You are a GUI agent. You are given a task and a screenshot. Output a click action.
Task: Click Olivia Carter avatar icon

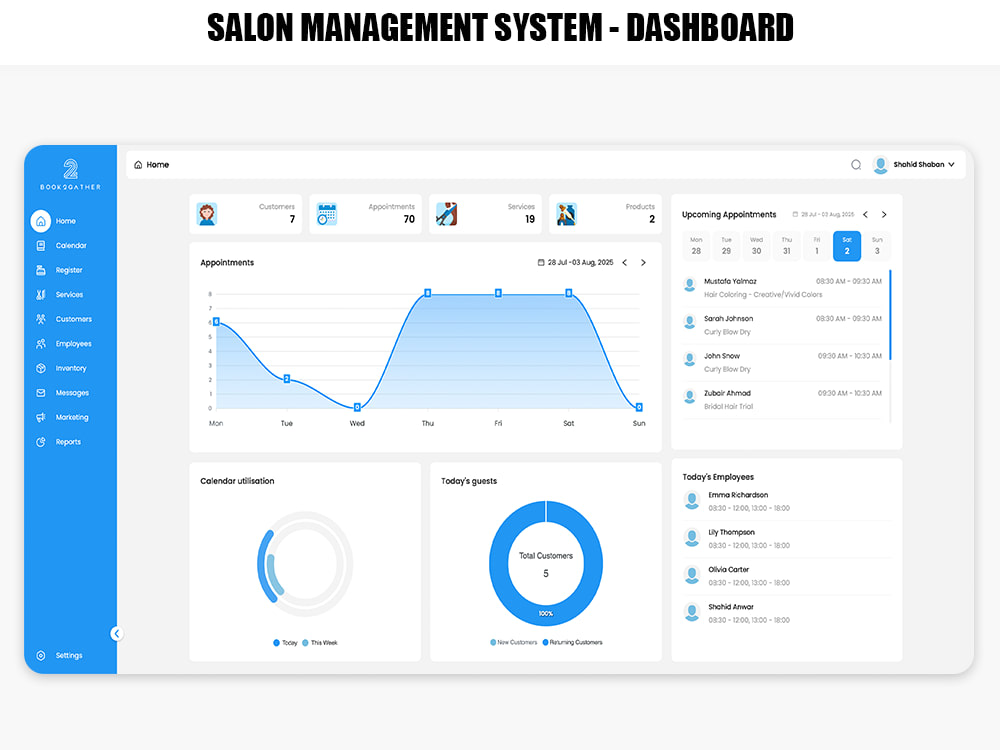(691, 575)
